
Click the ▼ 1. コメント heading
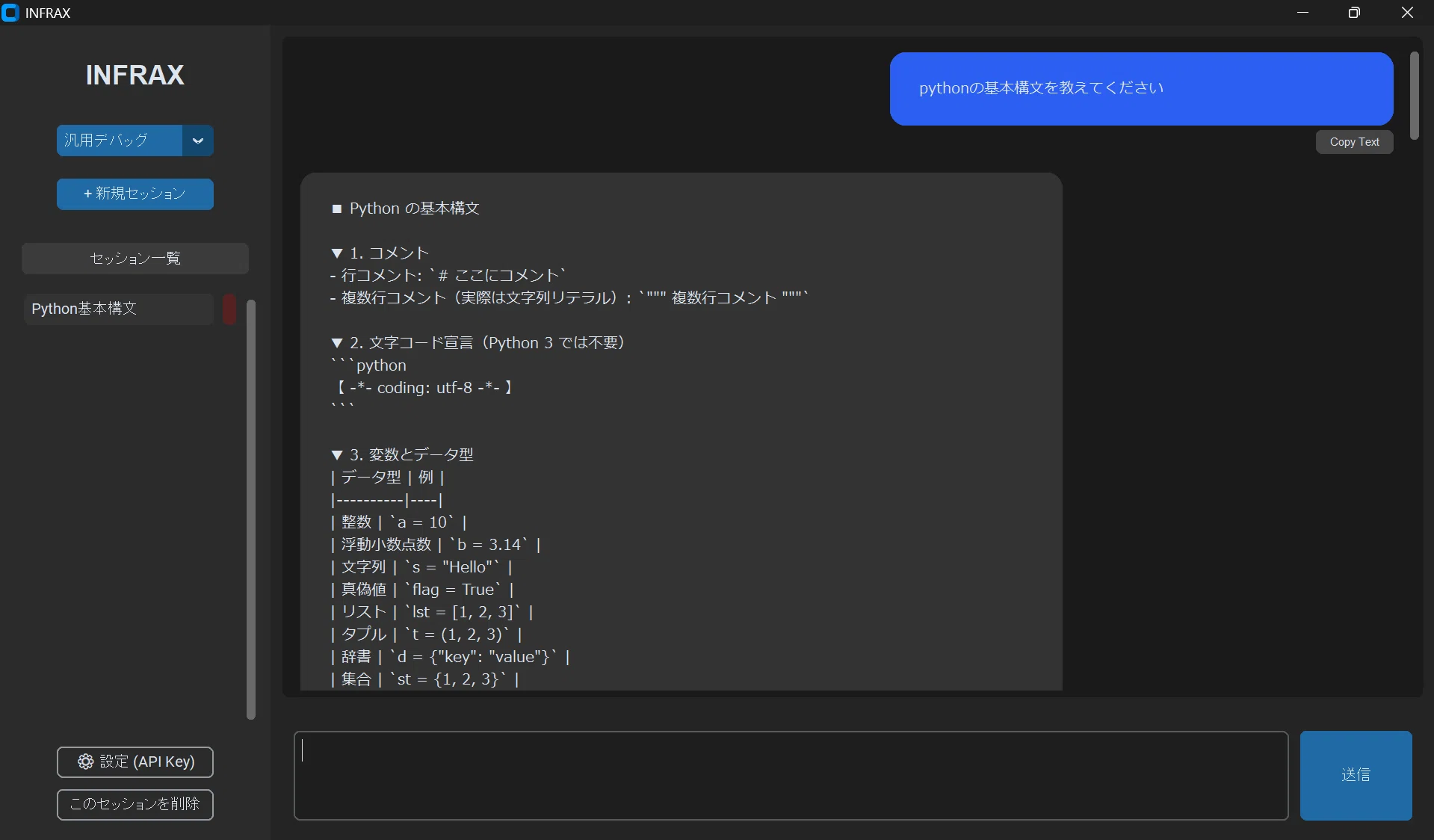(x=380, y=253)
